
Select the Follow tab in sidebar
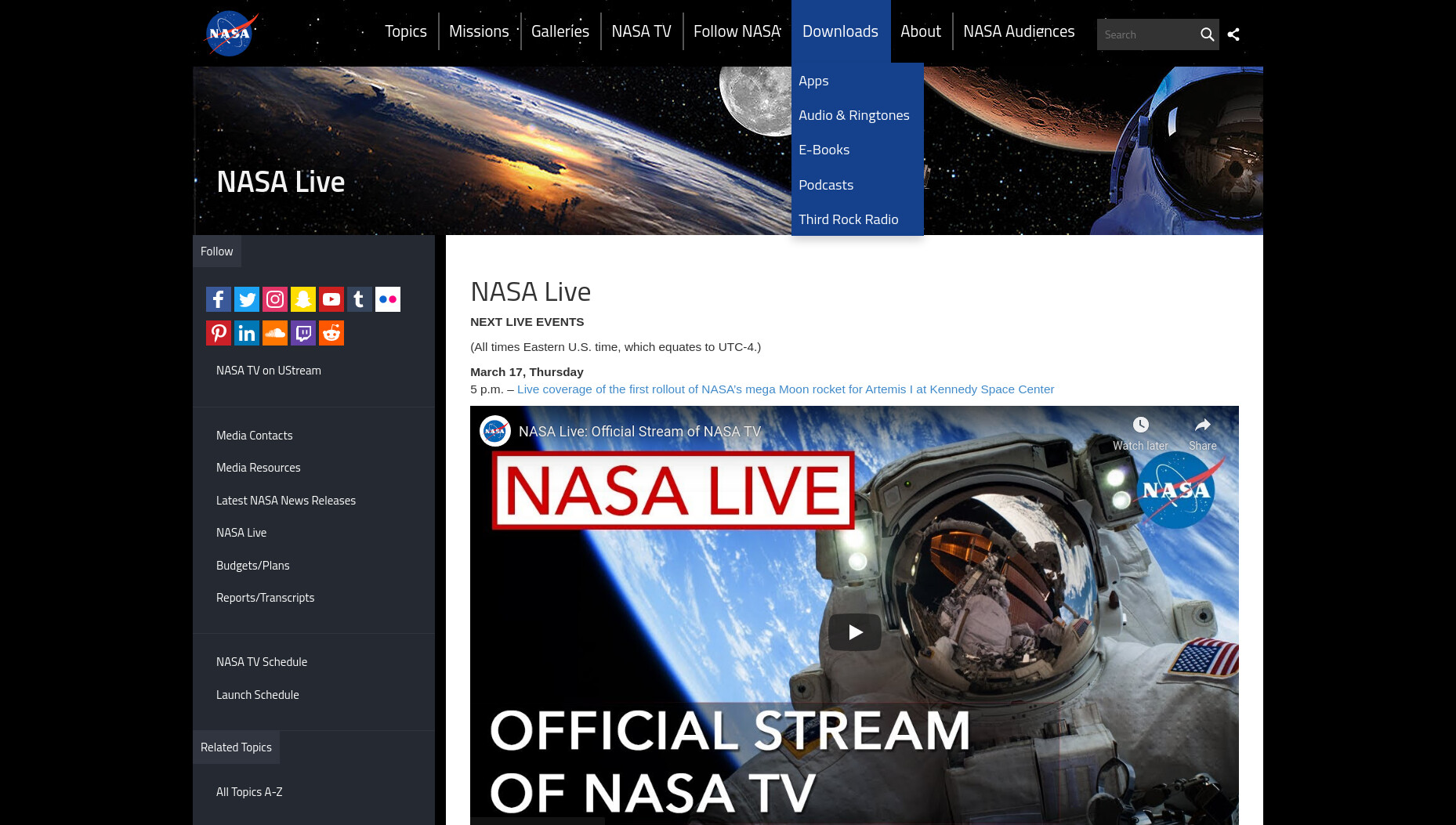pyautogui.click(x=217, y=251)
